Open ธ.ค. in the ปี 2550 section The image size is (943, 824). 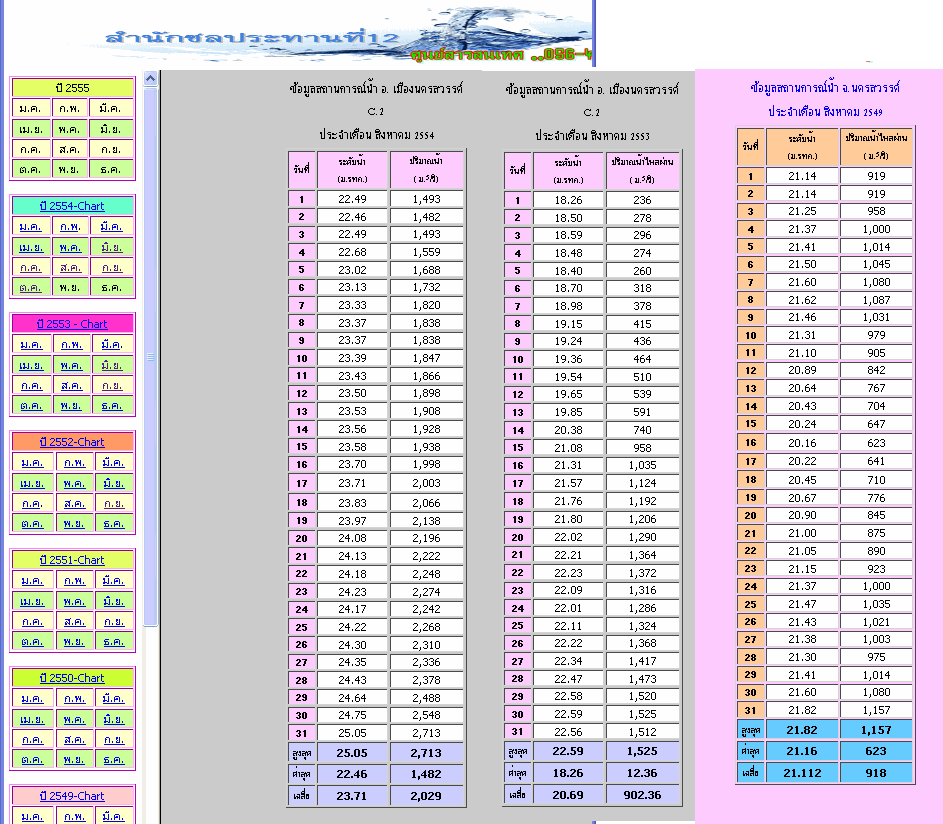(x=114, y=760)
